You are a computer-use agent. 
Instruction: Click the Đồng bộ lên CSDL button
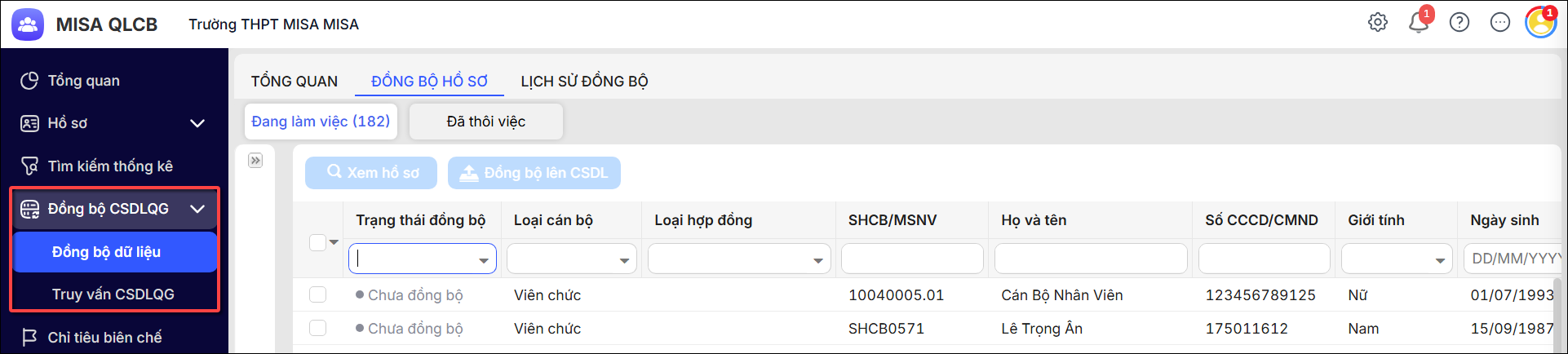[534, 173]
